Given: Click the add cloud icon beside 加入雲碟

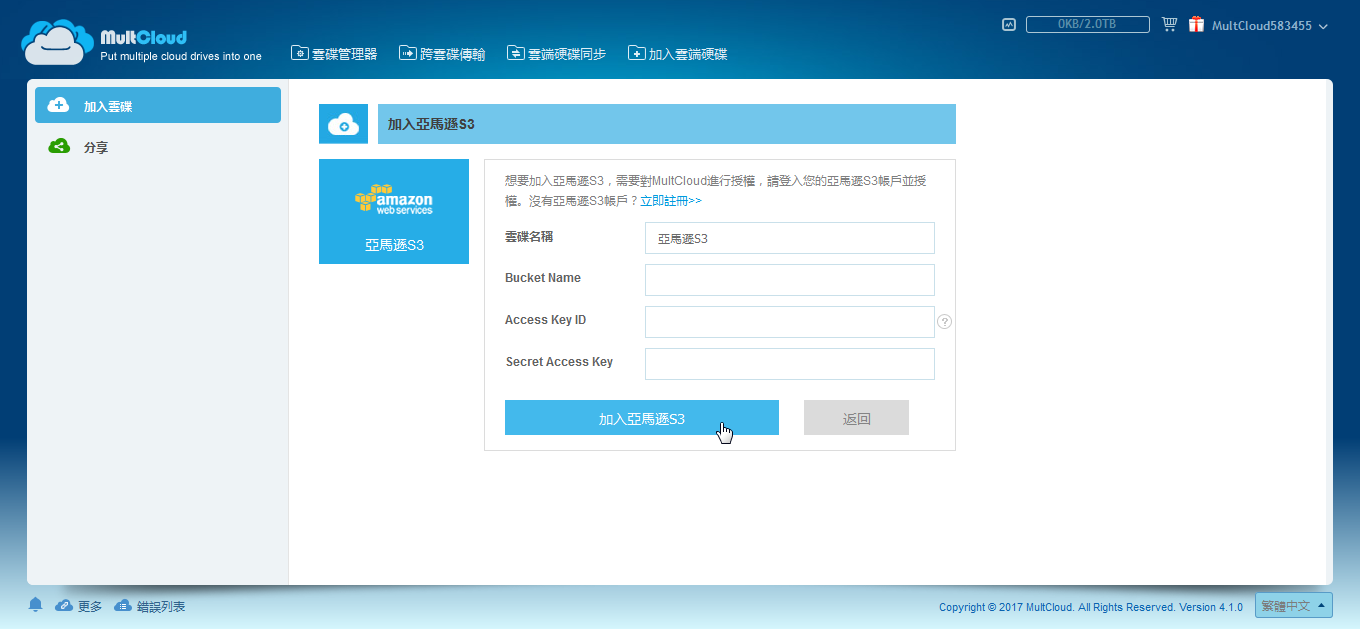Looking at the screenshot, I should coord(59,105).
